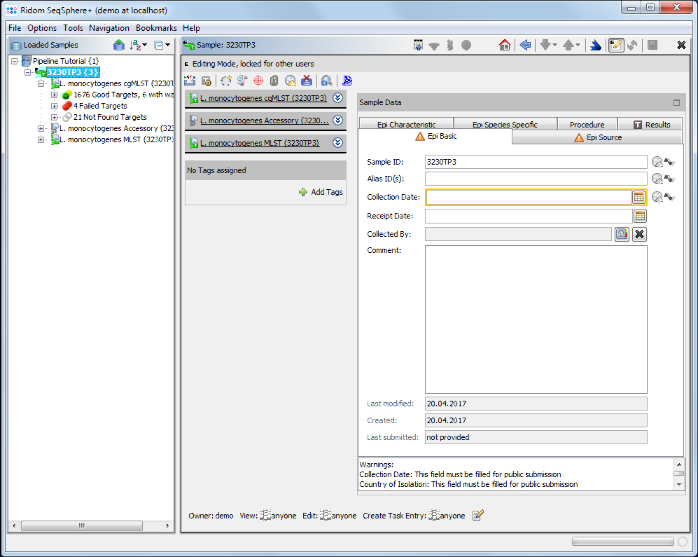Click the grey circle icon in header toolbar

tap(466, 45)
